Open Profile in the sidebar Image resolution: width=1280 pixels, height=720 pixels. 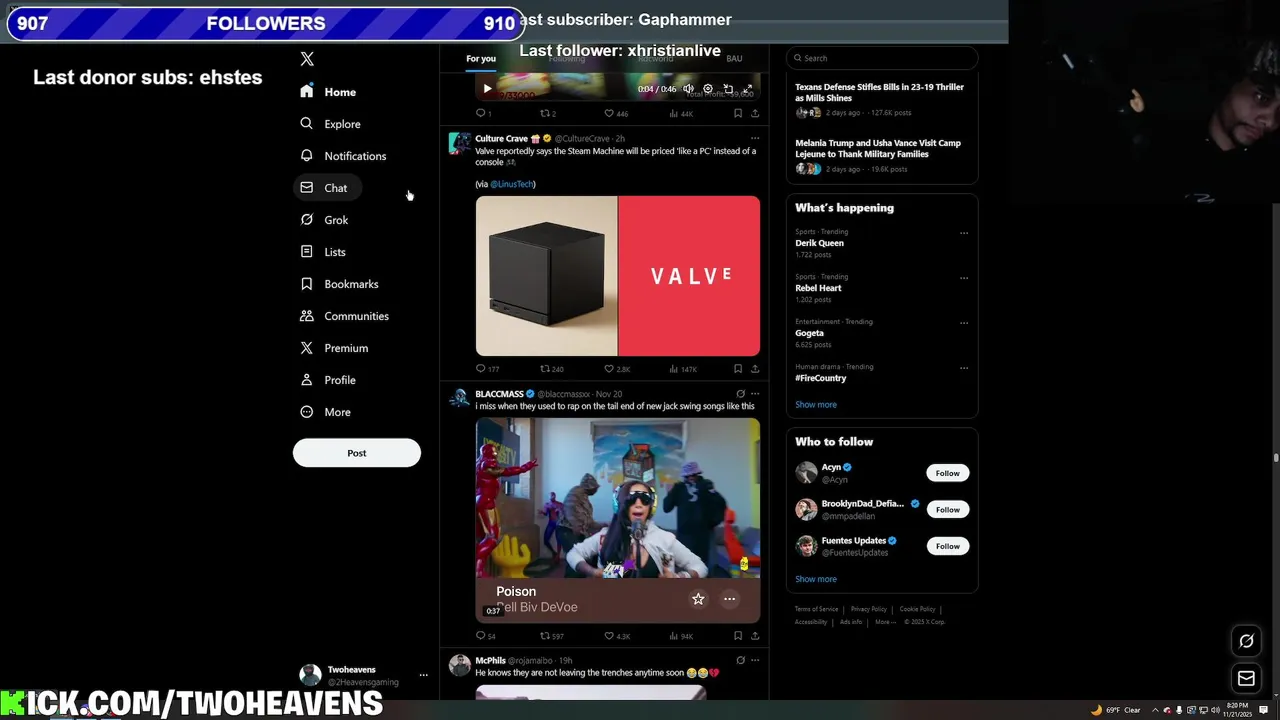pos(328,380)
